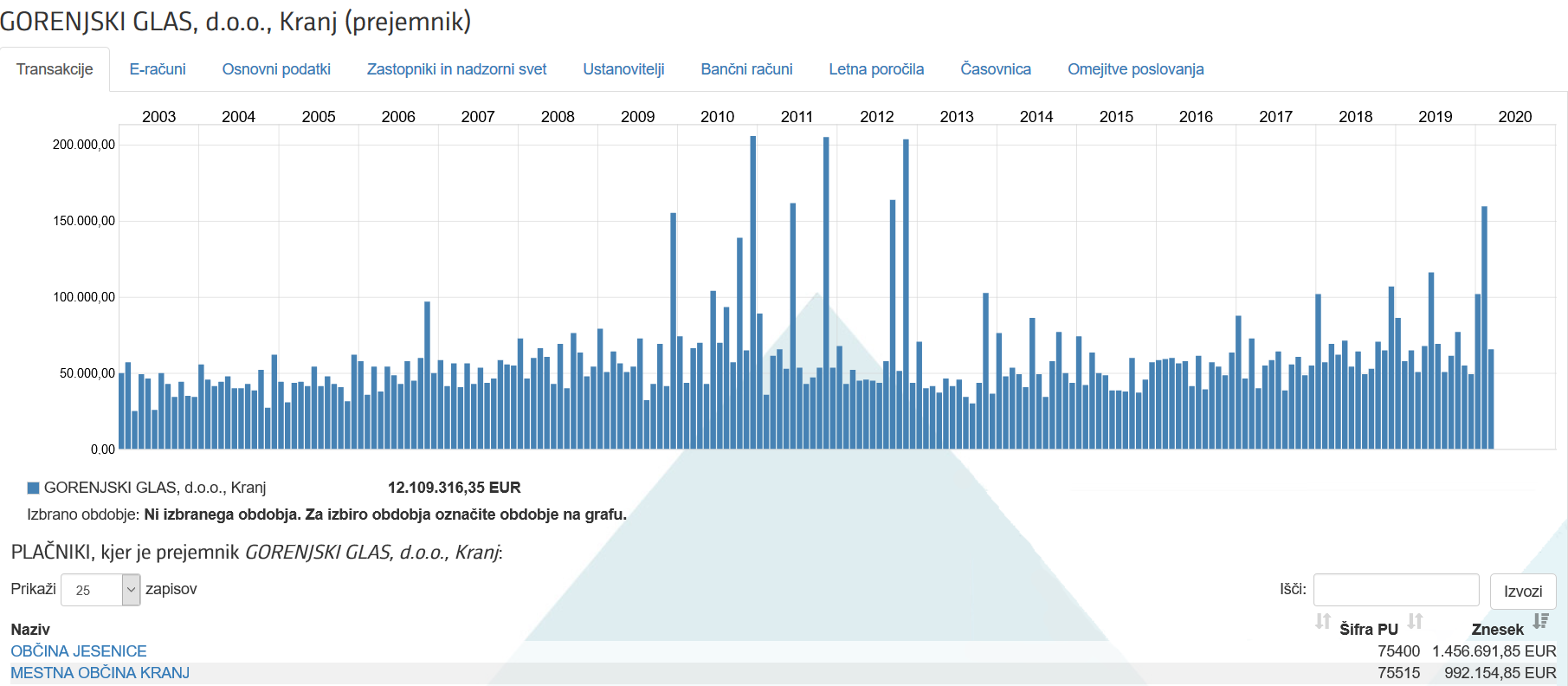Click the Naziv column header
Viewport: 1568px width, 686px height.
pyautogui.click(x=30, y=630)
